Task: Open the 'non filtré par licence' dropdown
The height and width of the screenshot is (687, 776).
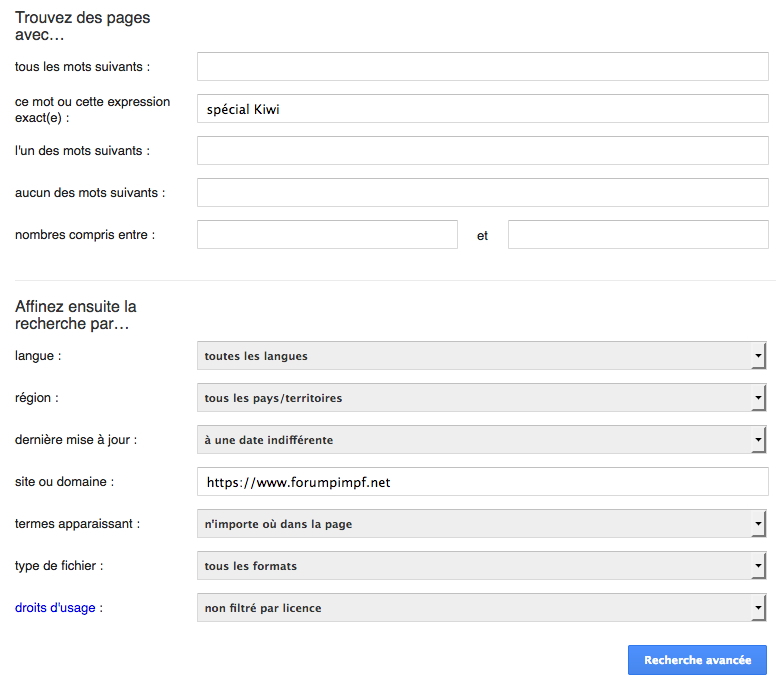Action: point(482,607)
